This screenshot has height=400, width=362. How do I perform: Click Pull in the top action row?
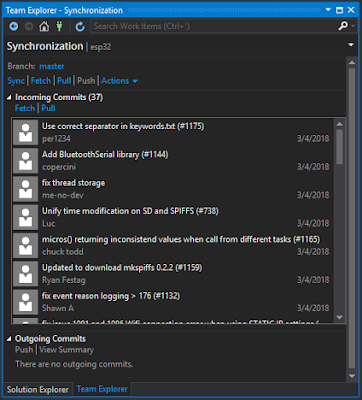point(64,81)
